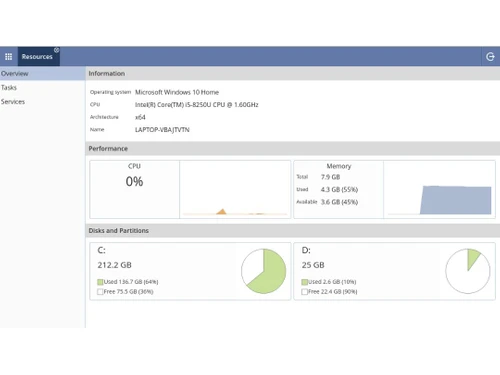Click the D: drive pie chart

click(x=468, y=271)
